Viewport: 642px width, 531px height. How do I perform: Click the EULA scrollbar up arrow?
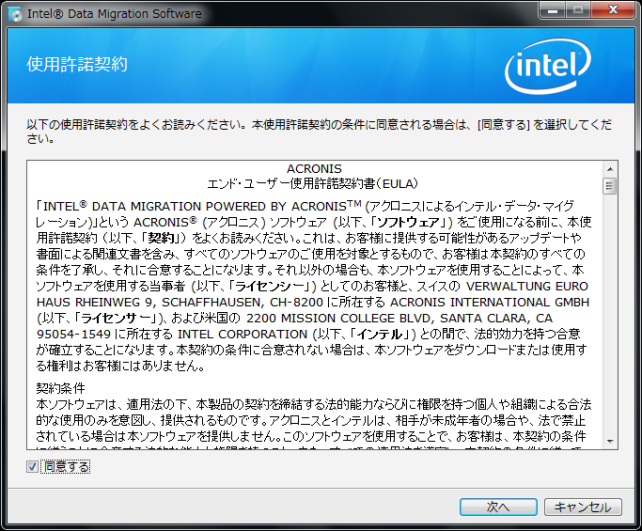pyautogui.click(x=610, y=169)
